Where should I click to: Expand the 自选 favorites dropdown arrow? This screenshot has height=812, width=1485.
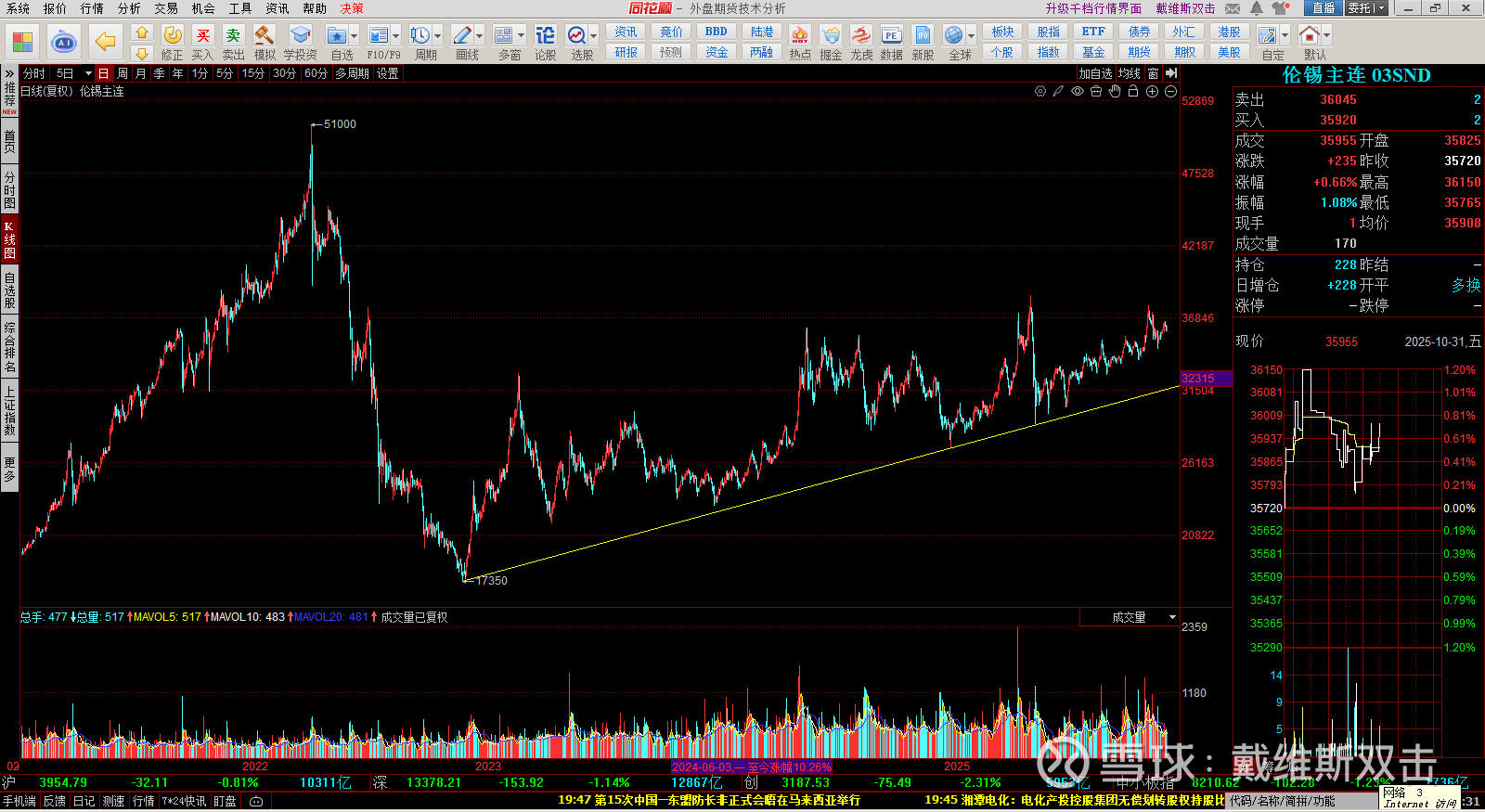pyautogui.click(x=355, y=36)
